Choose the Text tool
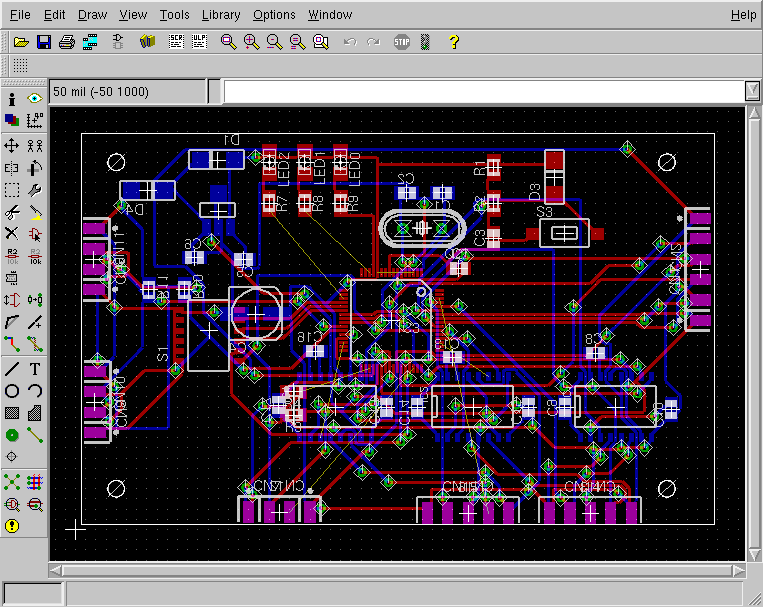Image resolution: width=763 pixels, height=607 pixels. click(35, 368)
